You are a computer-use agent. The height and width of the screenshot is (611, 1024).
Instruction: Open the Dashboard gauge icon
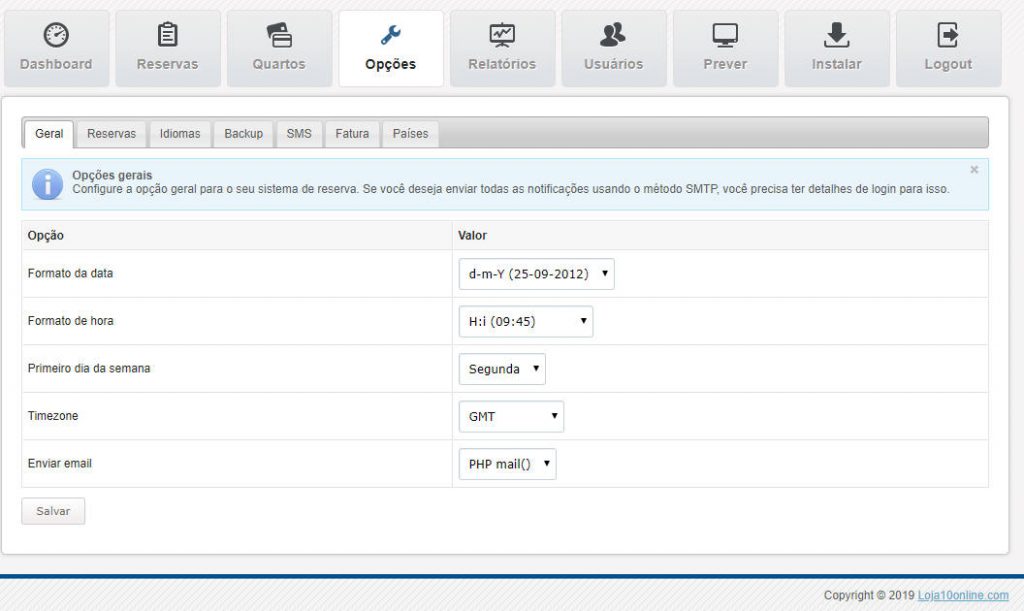56,36
